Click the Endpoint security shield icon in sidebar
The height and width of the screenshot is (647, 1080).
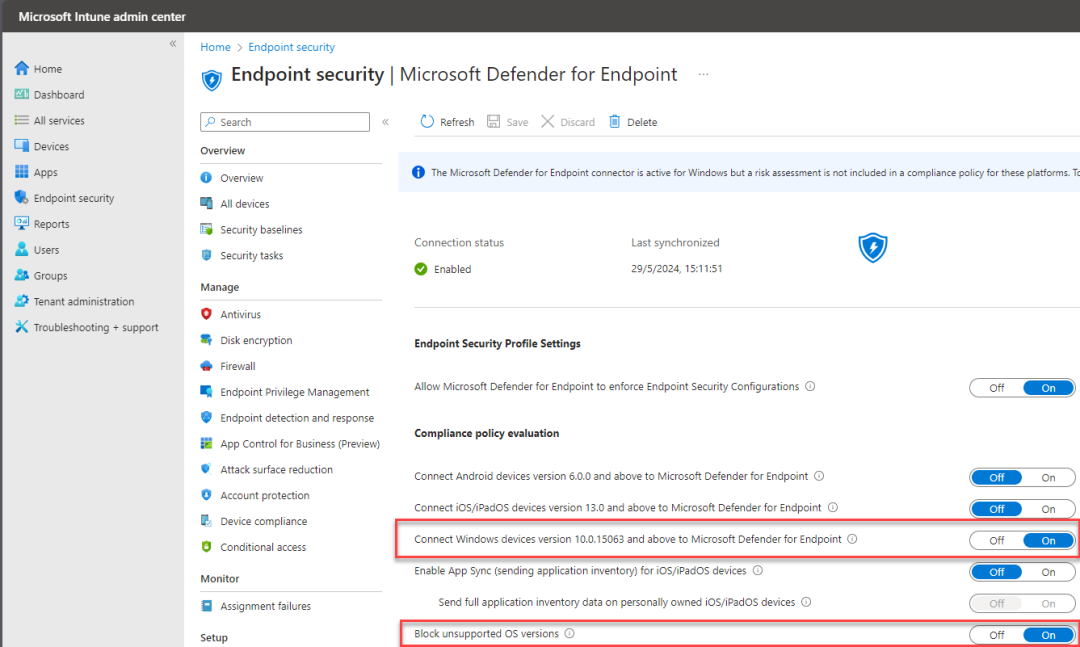(x=22, y=198)
